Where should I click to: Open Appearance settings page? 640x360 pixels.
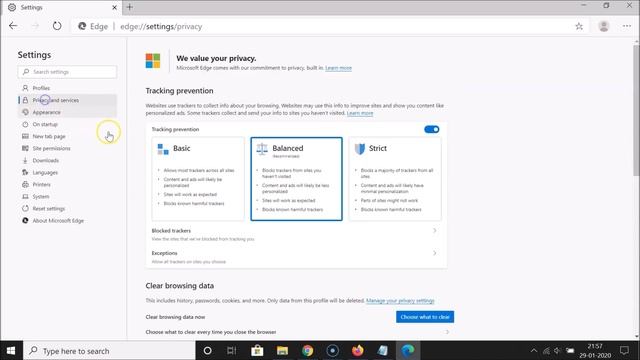coord(67,112)
